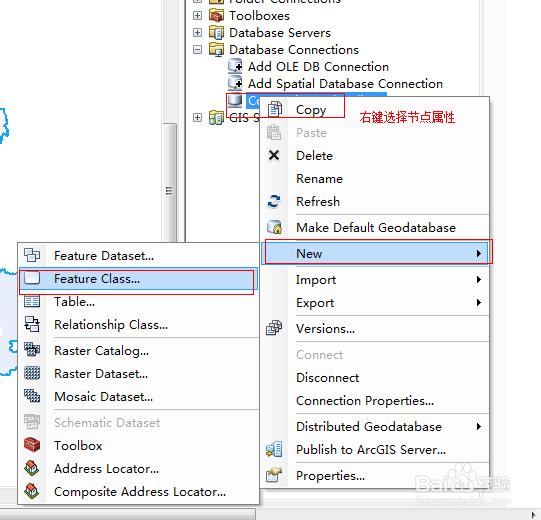Click the Refresh arrows icon

coord(274,201)
